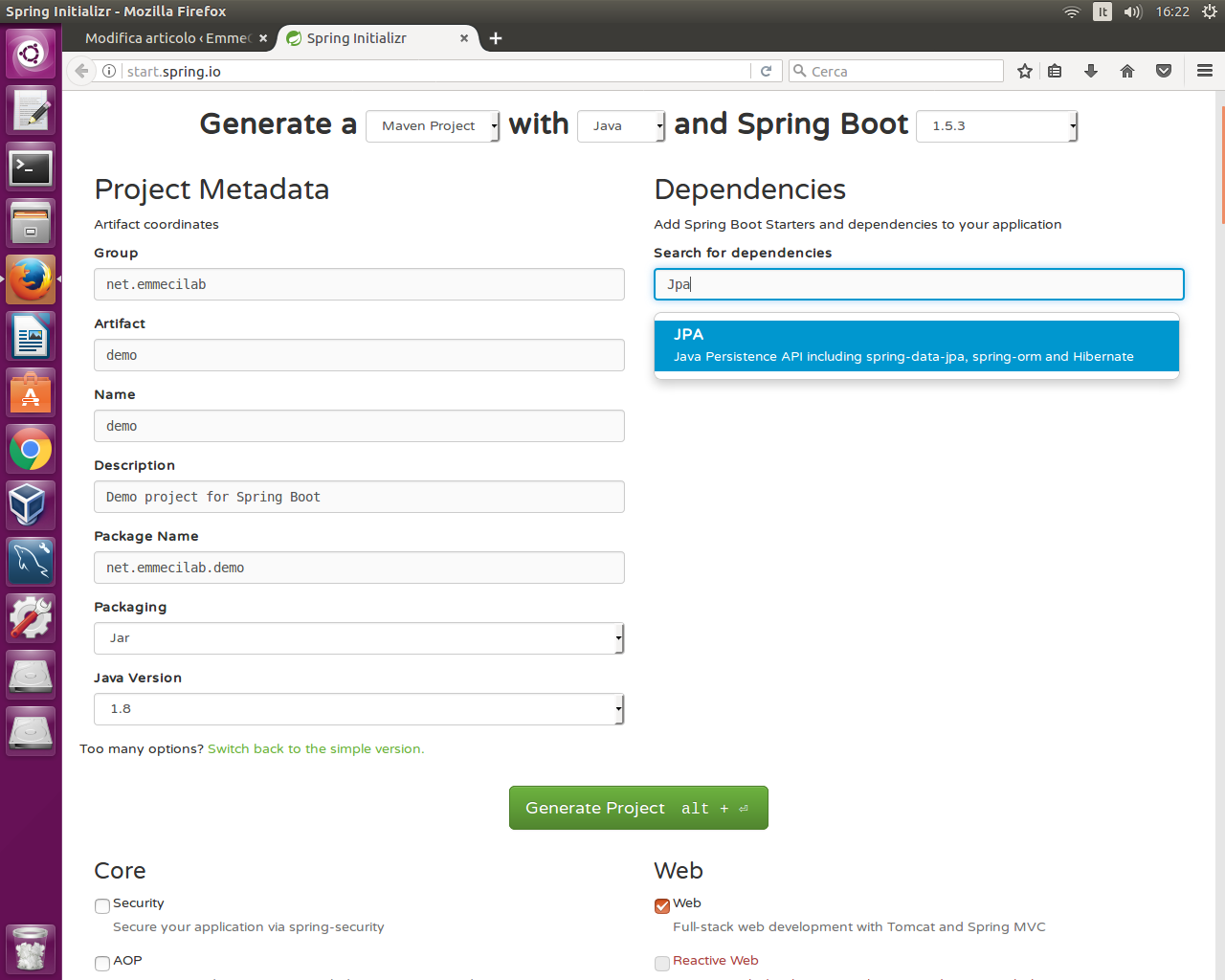Screen dimensions: 1225x980
Task: Open the Trash in the dock
Action: tap(31, 948)
